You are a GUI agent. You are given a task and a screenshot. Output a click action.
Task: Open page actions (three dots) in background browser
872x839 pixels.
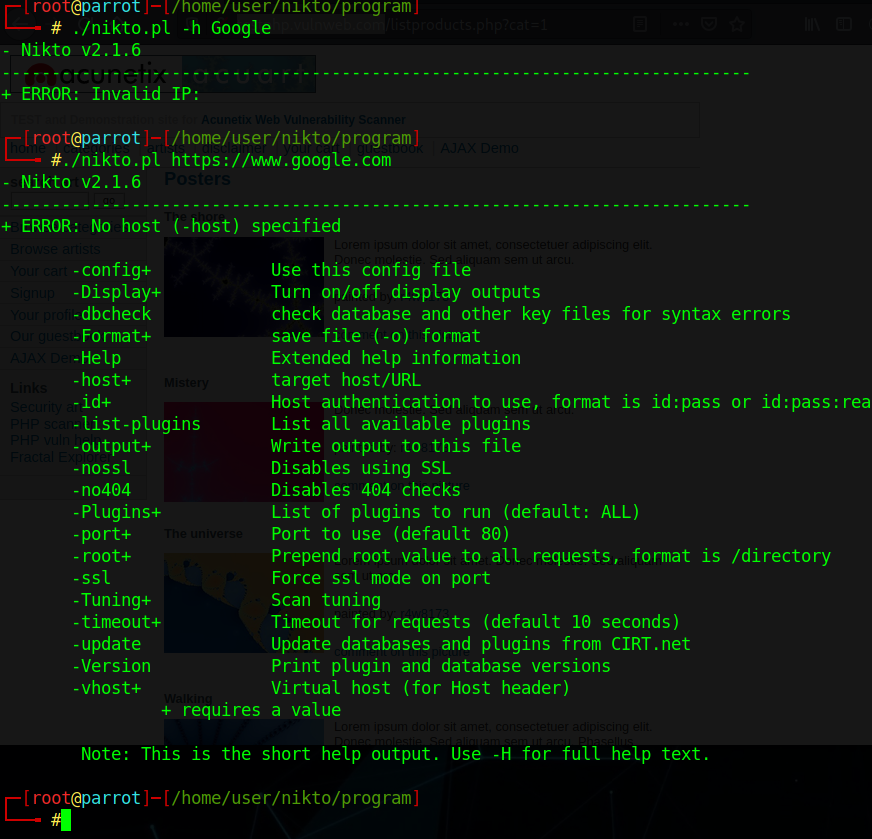681,24
